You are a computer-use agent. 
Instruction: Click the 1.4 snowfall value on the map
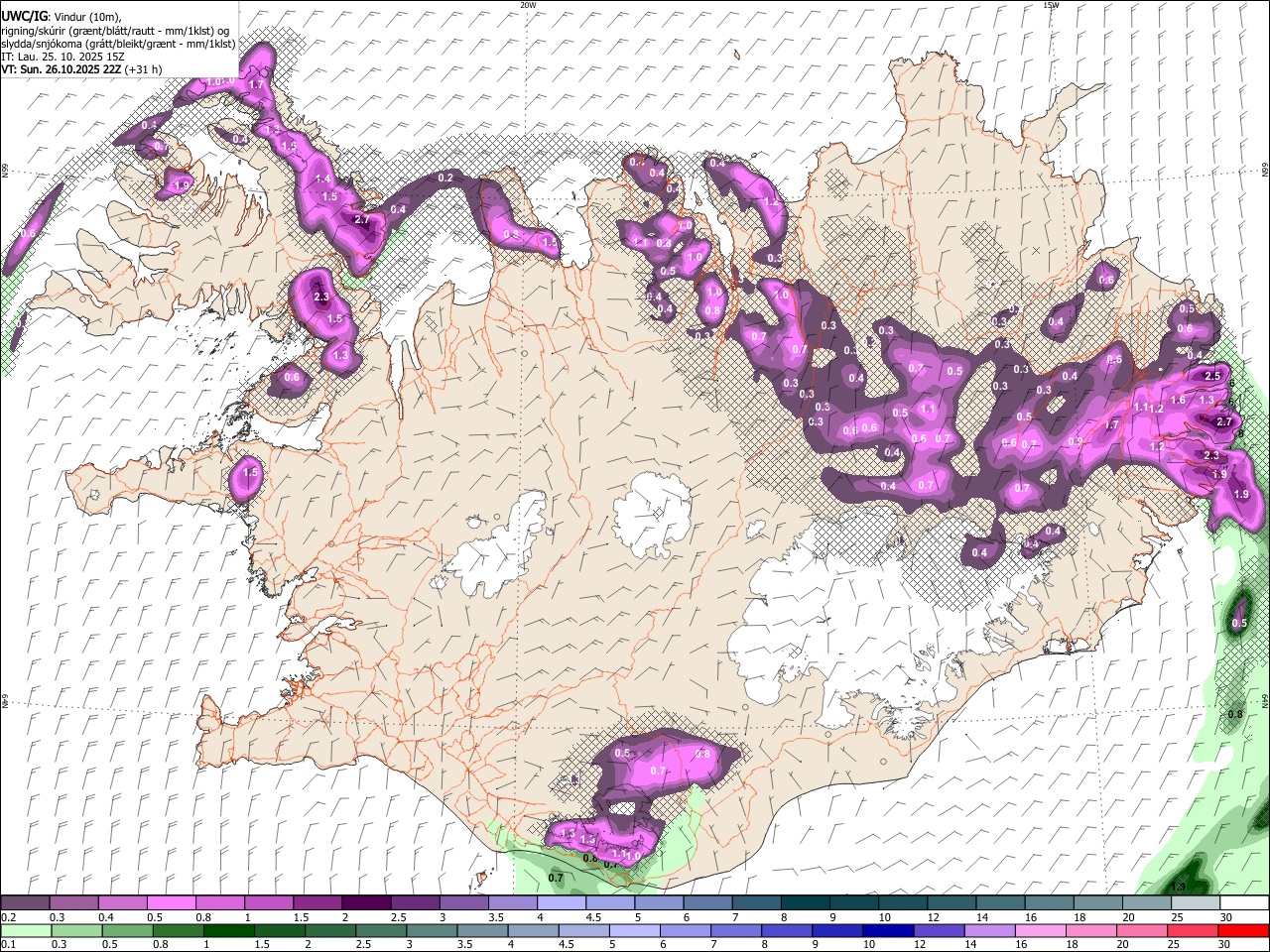click(x=322, y=179)
